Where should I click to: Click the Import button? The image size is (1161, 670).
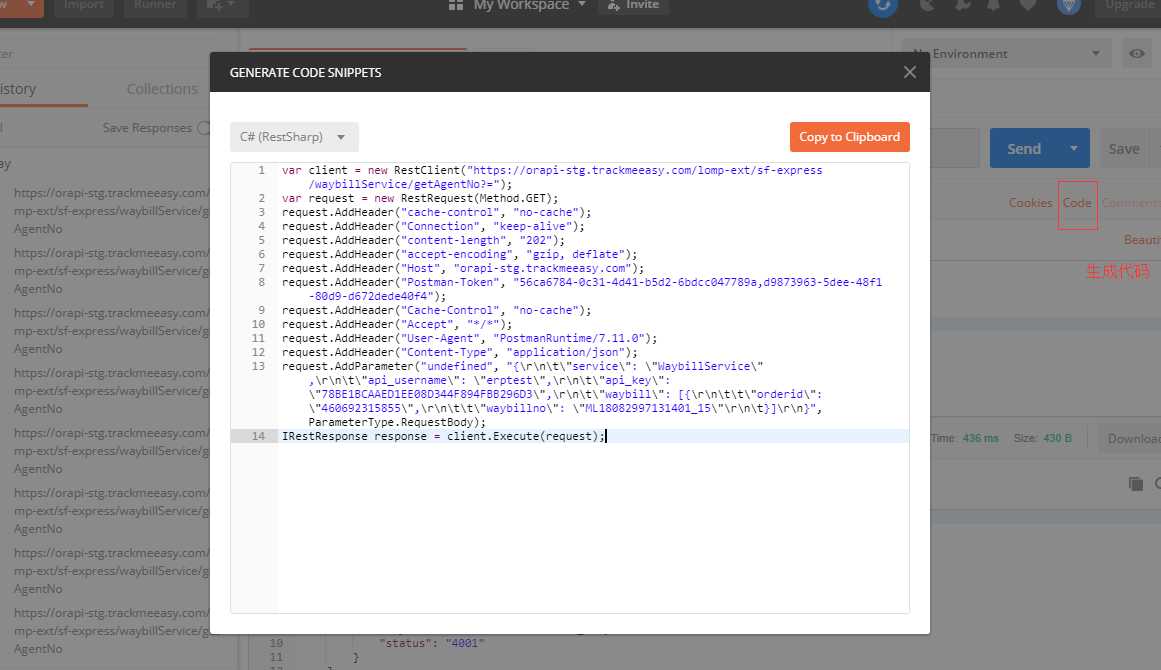point(83,5)
